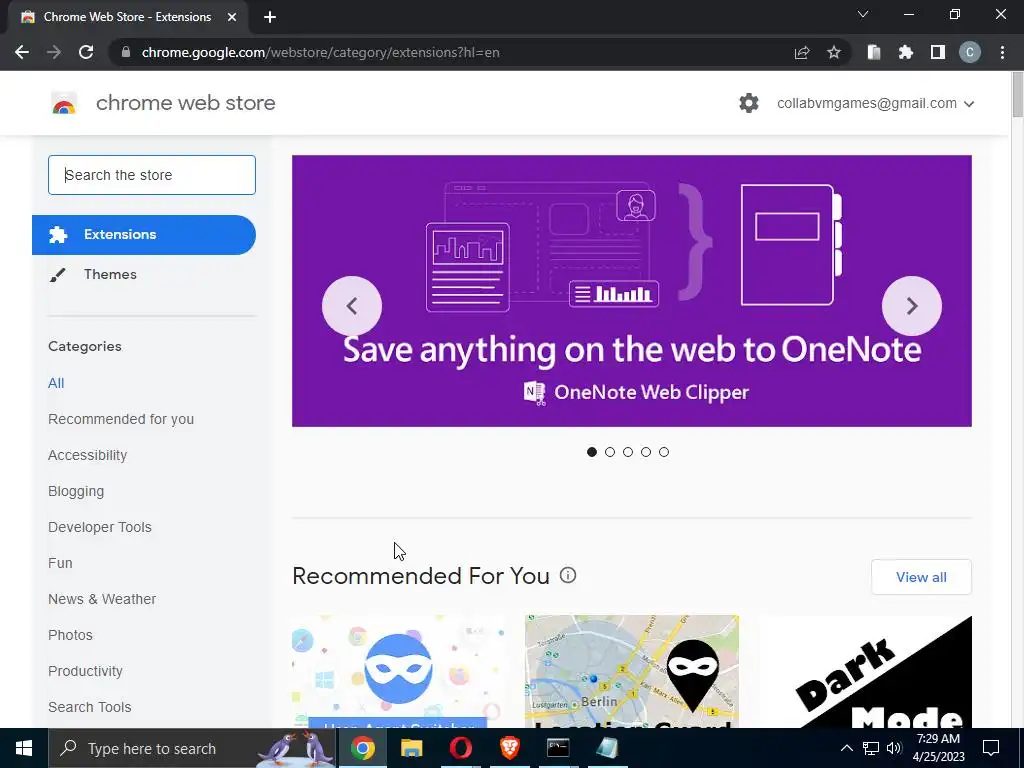Select the third carousel dot
1024x768 pixels.
point(628,452)
